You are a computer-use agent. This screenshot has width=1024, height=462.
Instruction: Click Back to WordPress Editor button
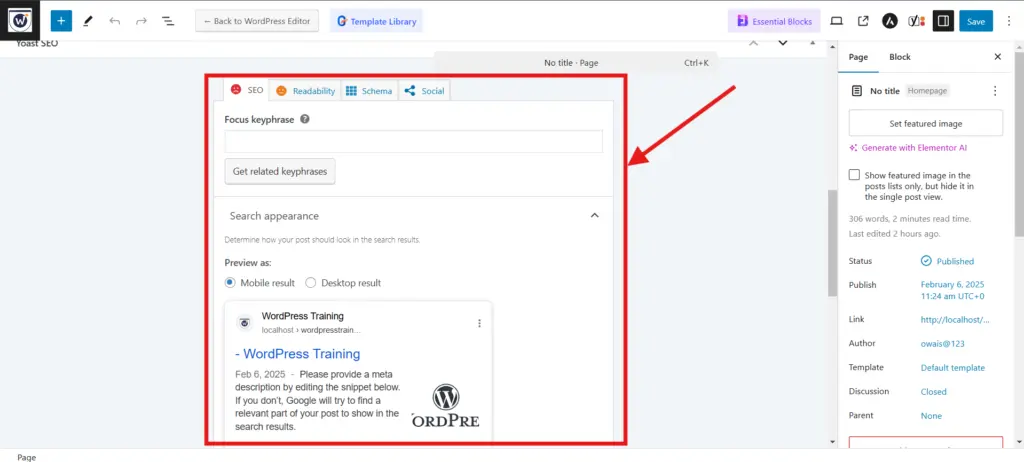(x=257, y=21)
